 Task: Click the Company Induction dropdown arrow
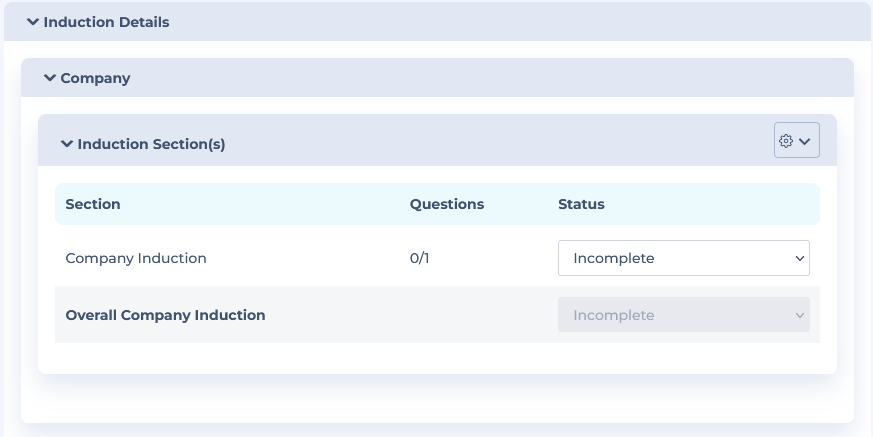[x=800, y=258]
